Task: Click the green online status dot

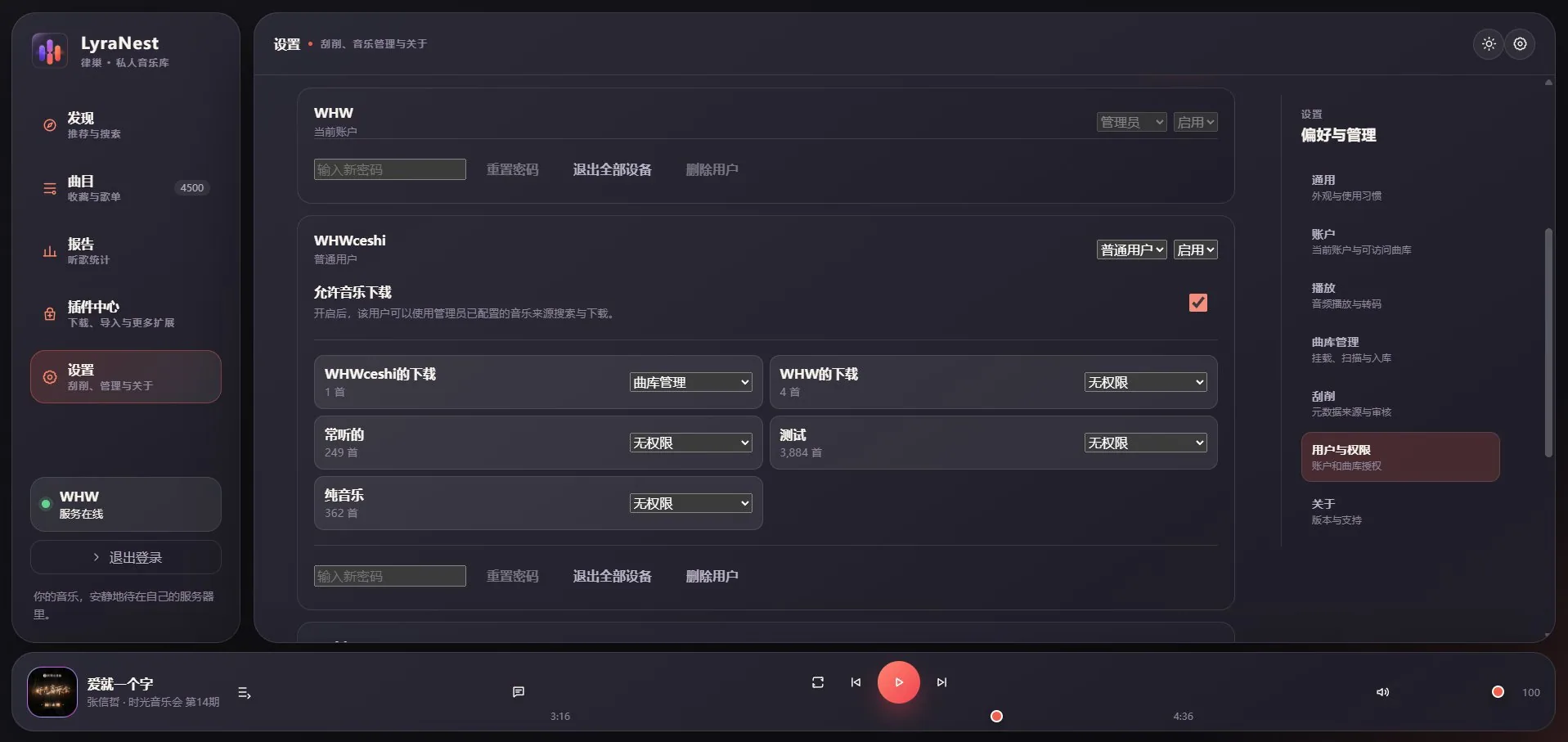Action: (x=46, y=504)
